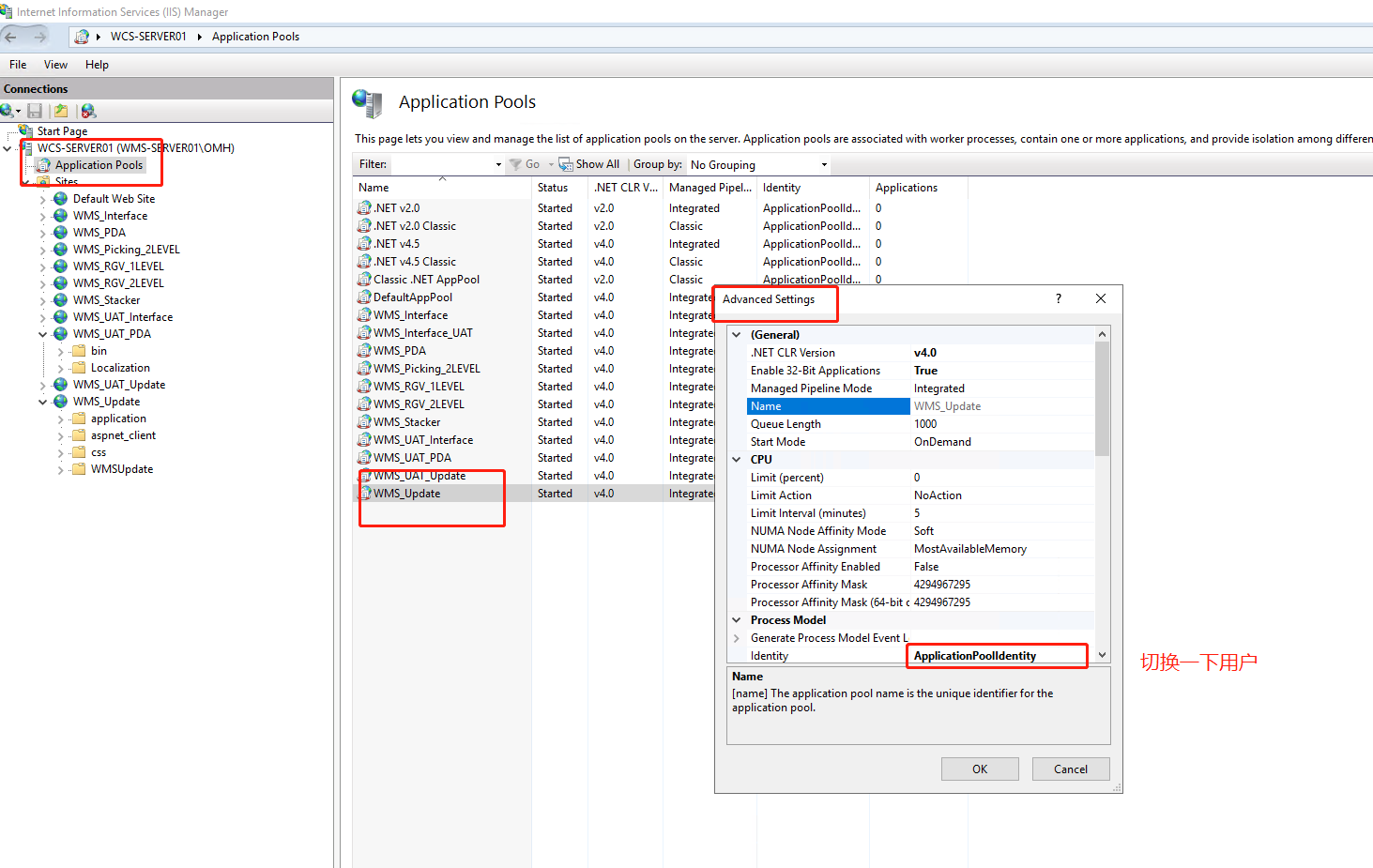Viewport: 1373px width, 868px height.
Task: Click the Start Page tree icon
Action: pyautogui.click(x=26, y=130)
